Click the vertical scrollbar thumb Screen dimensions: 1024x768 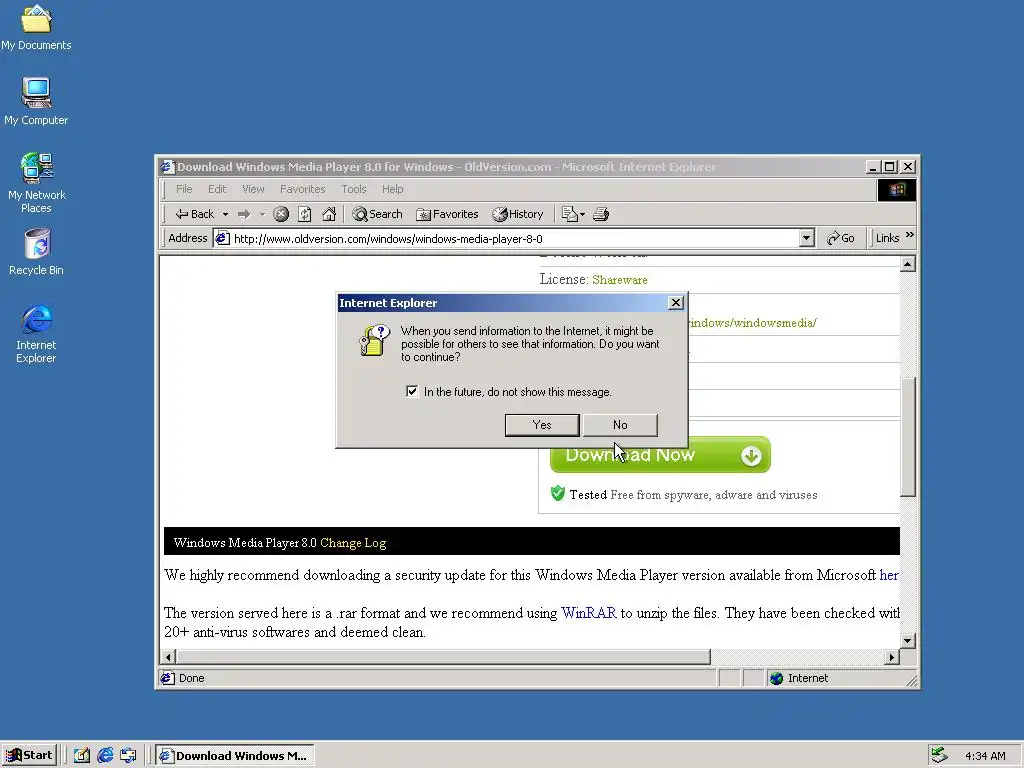click(908, 438)
